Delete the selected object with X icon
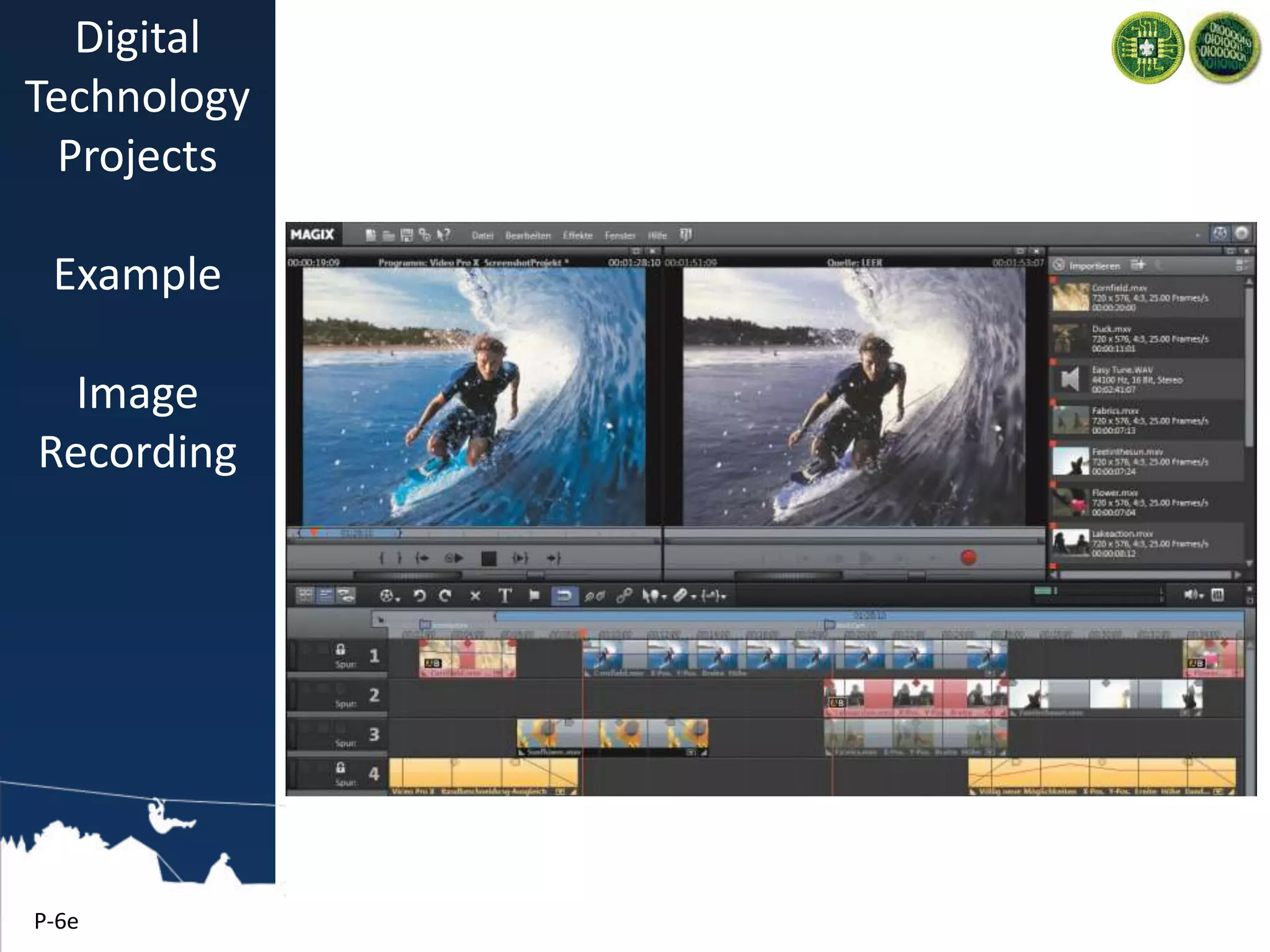Viewport: 1270px width, 952px height. (475, 596)
